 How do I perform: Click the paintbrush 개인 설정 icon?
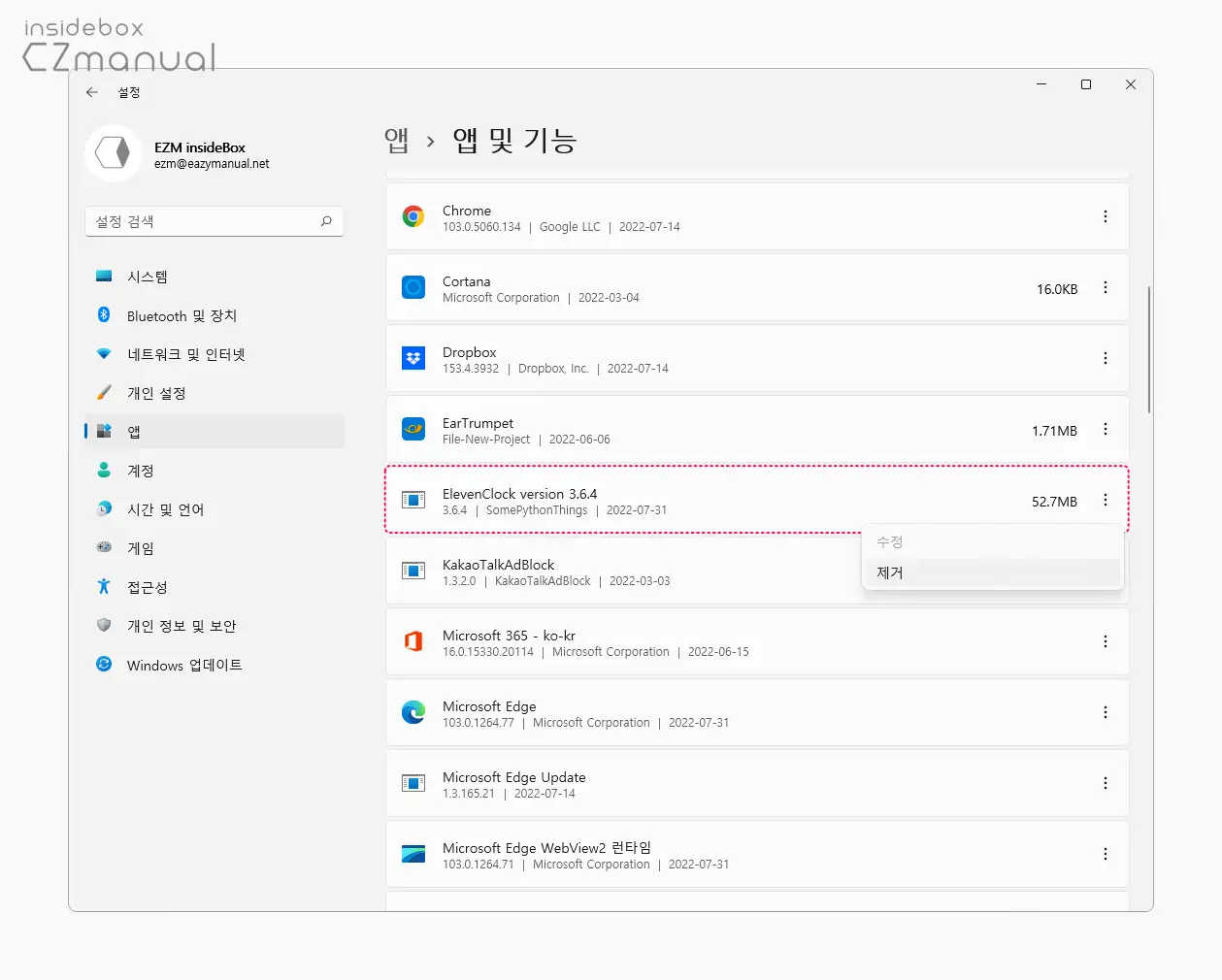click(104, 392)
